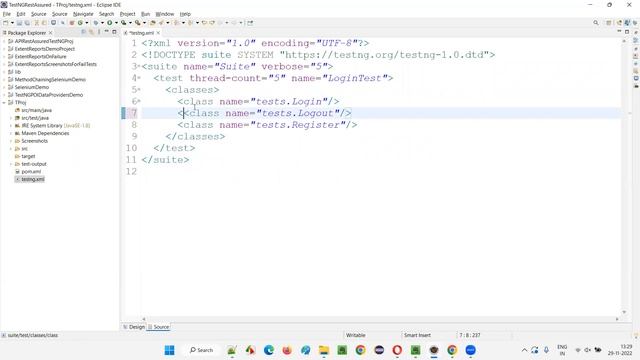Click the pom.xml file icon in tree
Screen dimensions: 640x360
coord(18,171)
